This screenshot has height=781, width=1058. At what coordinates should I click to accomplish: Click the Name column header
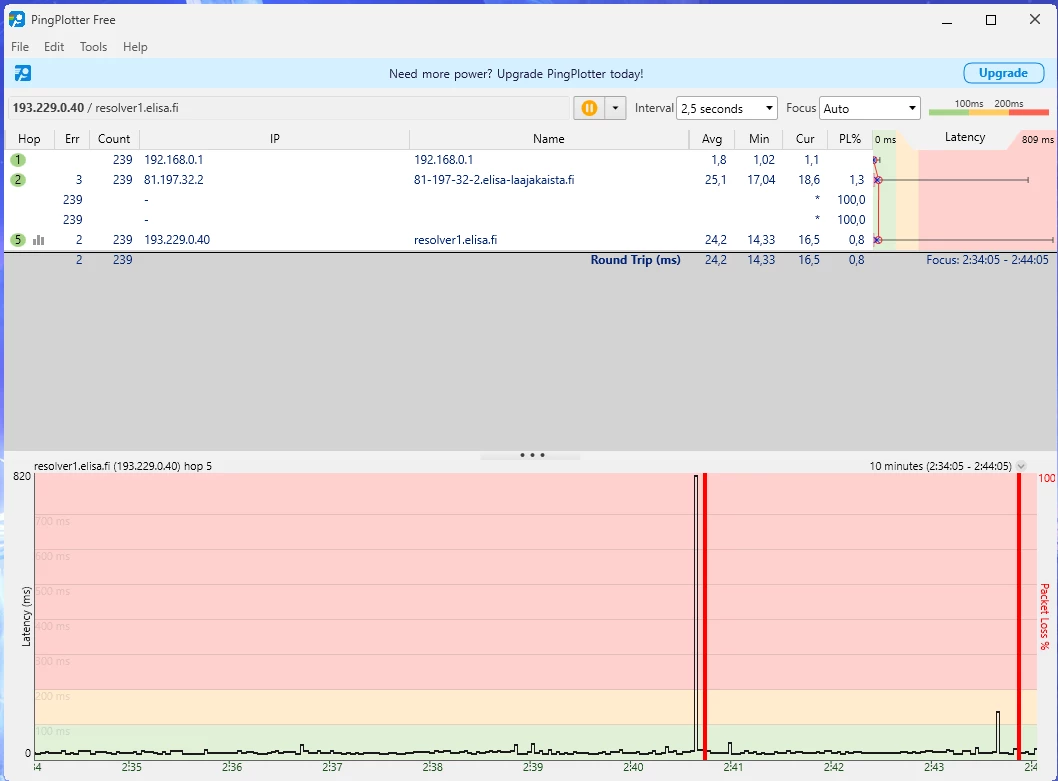(549, 138)
